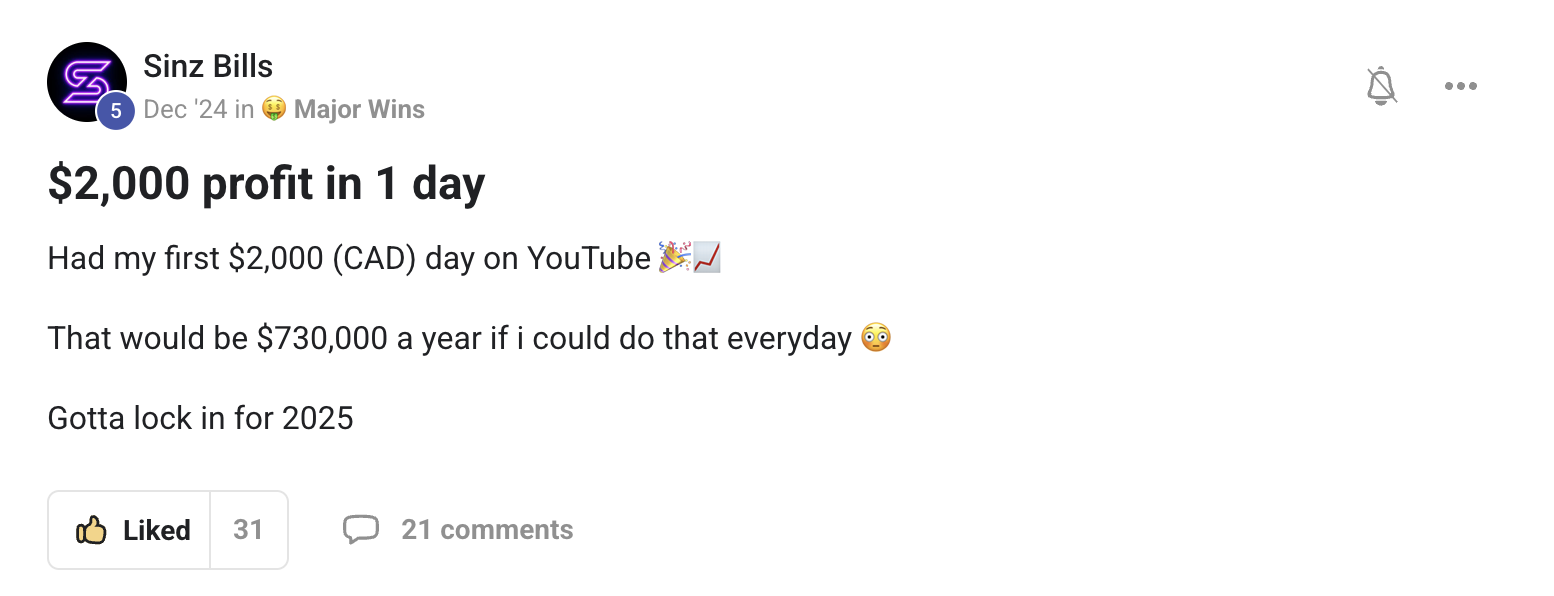Image resolution: width=1554 pixels, height=596 pixels.
Task: Open the 21 comments link
Action: 487,530
